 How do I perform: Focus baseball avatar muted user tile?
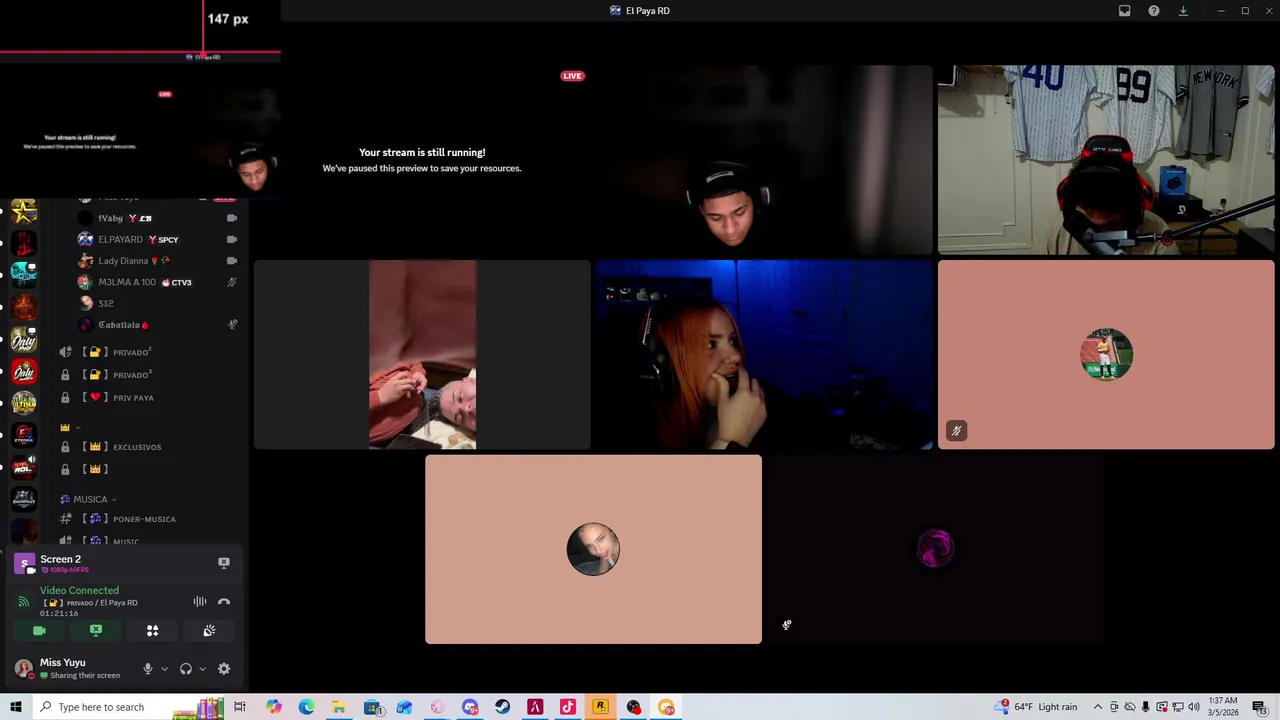click(x=1106, y=355)
